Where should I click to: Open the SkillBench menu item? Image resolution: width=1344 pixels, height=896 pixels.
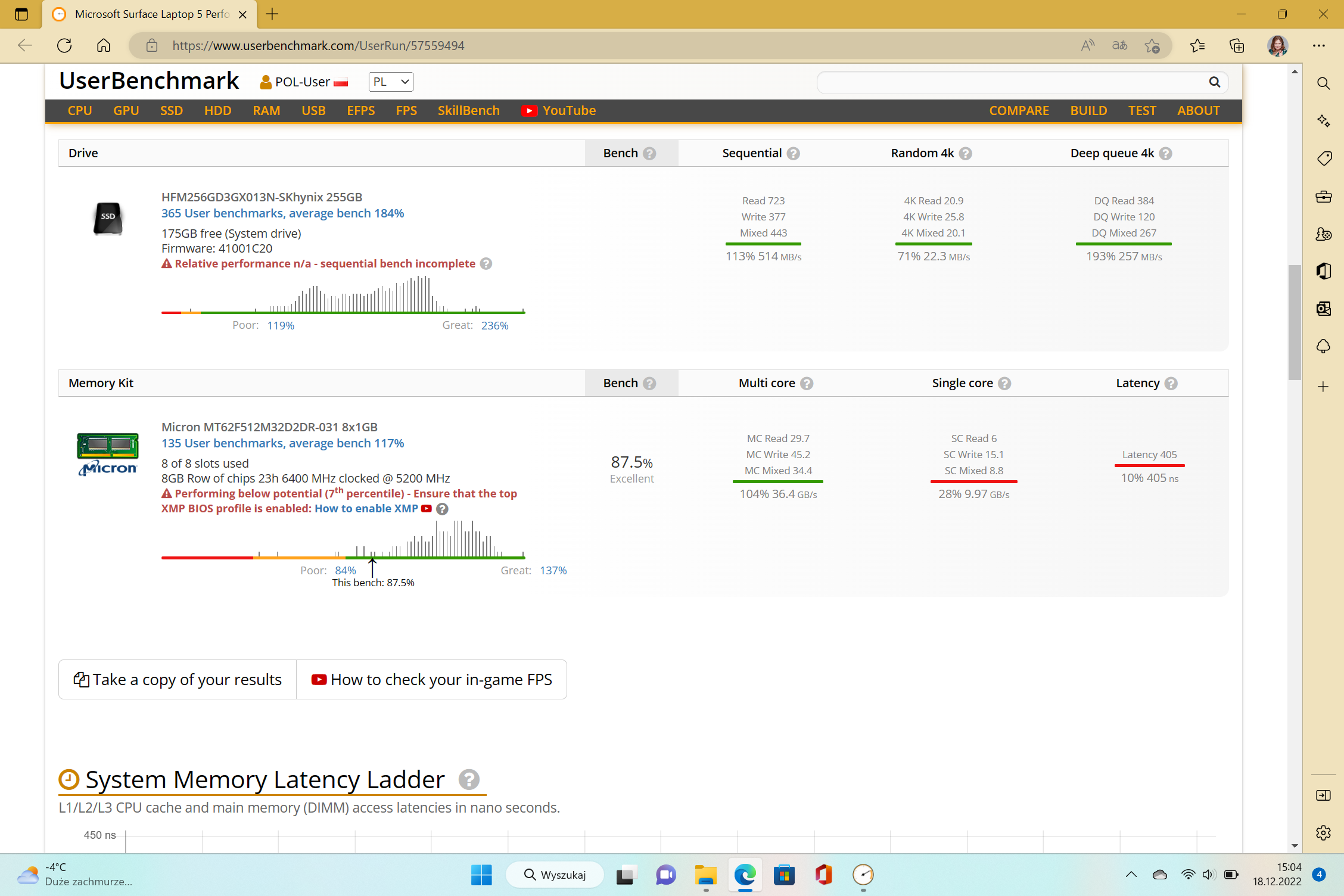(469, 111)
